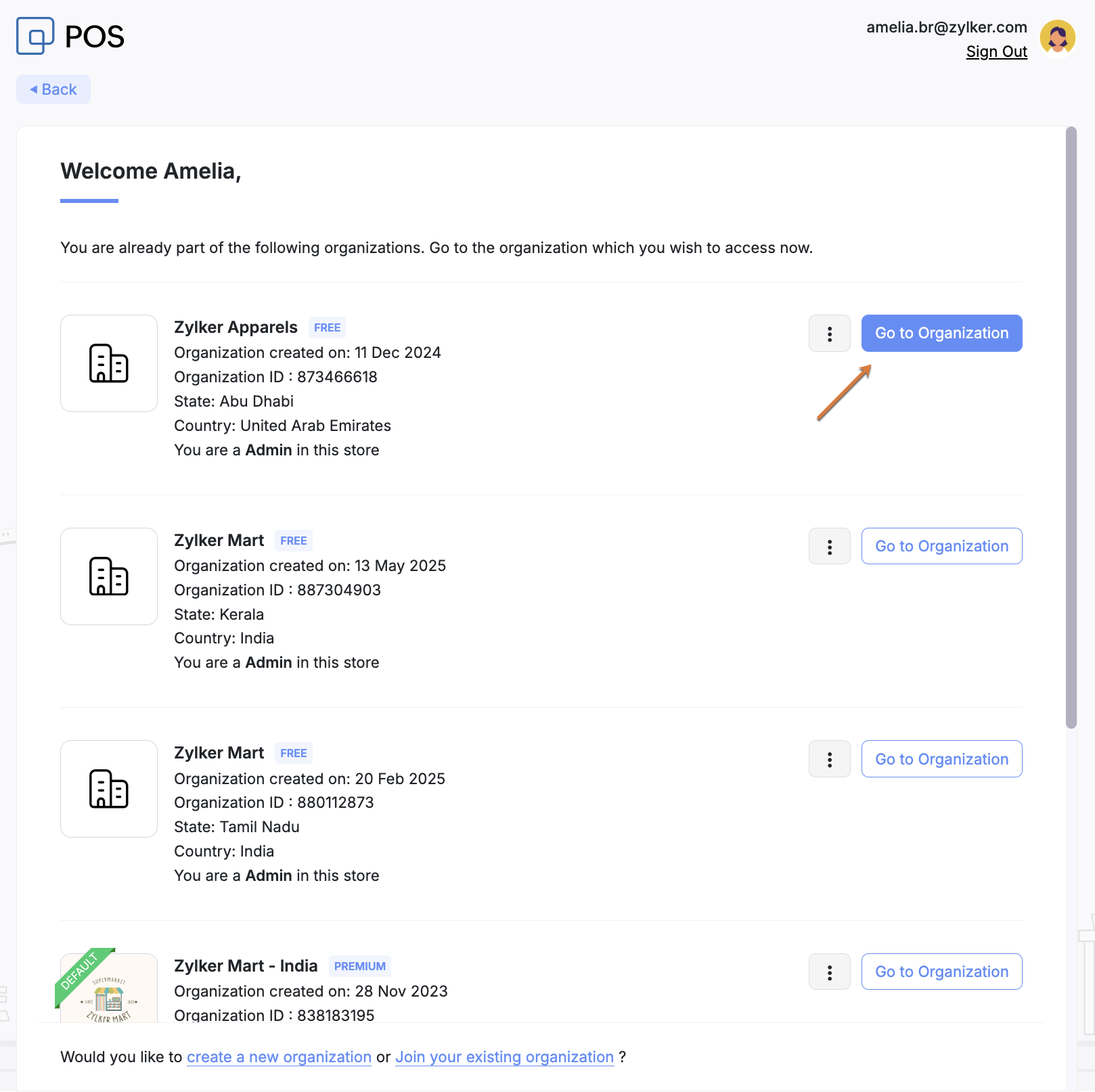The height and width of the screenshot is (1092, 1095).
Task: Open more options for Tamil Nadu Zylker Mart
Action: [829, 759]
